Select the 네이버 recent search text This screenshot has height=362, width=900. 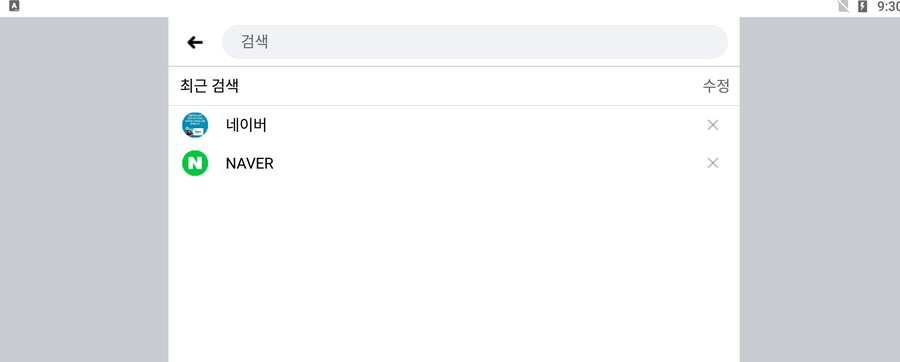(x=246, y=125)
